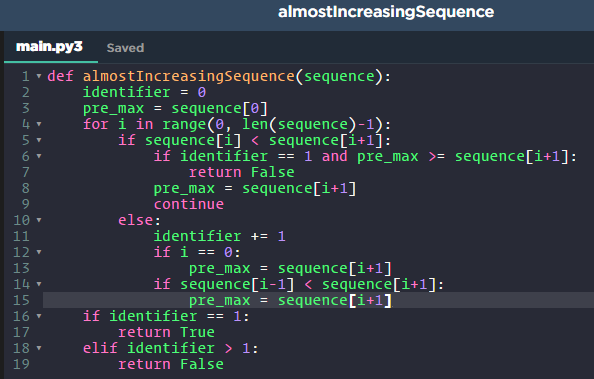Click the 'continue' keyword on line 9
The height and width of the screenshot is (379, 594).
tap(189, 204)
